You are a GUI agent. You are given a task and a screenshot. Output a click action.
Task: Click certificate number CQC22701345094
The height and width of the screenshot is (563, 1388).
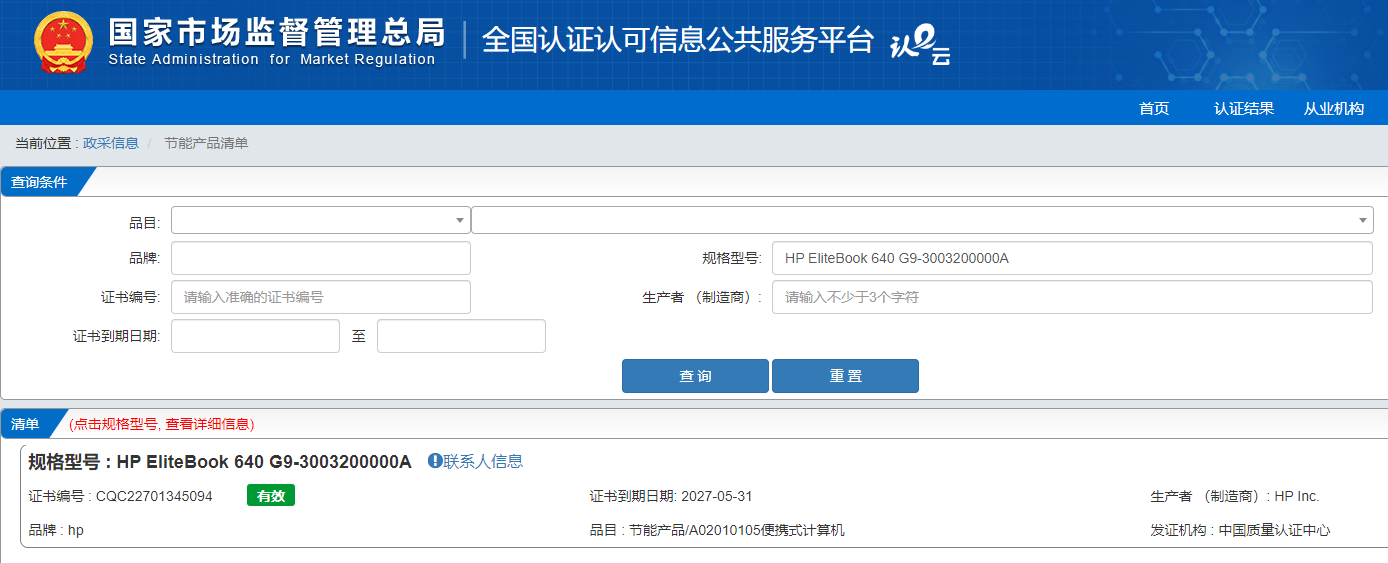154,496
